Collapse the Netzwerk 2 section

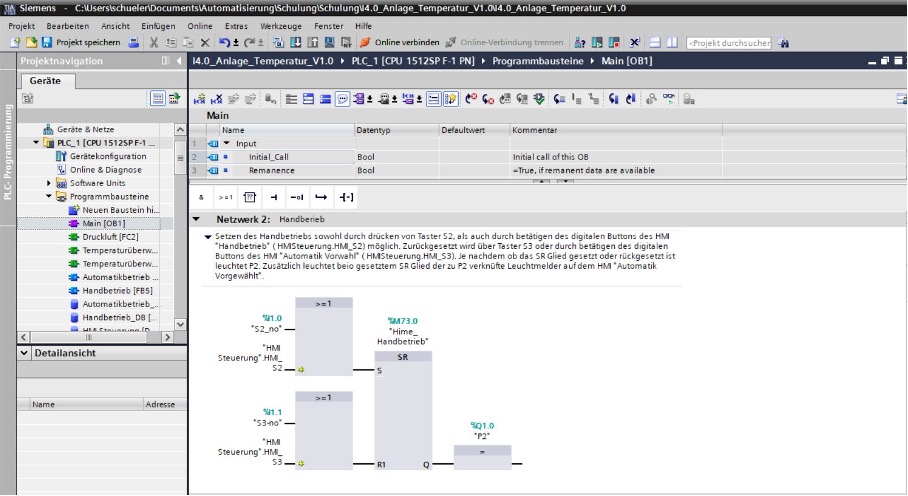(x=196, y=219)
